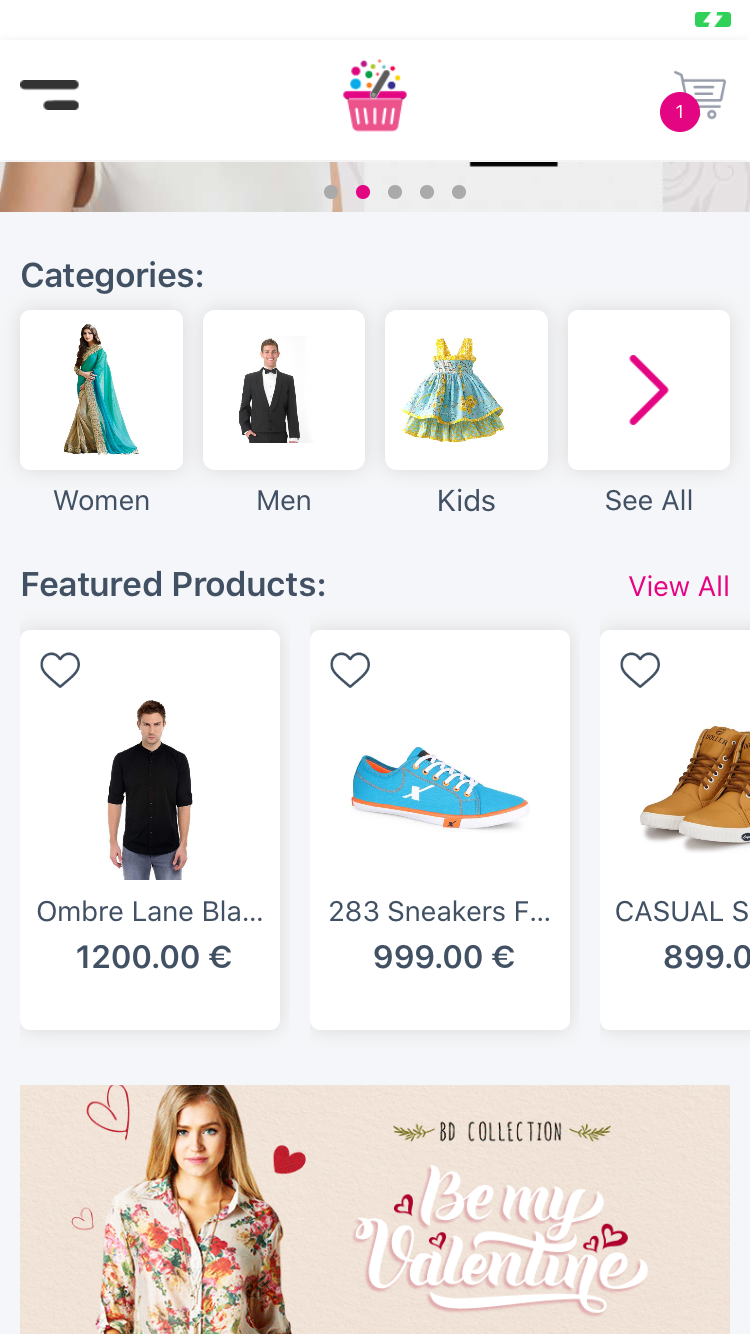Select the Men category tile
Viewport: 750px width, 1334px height.
284,390
